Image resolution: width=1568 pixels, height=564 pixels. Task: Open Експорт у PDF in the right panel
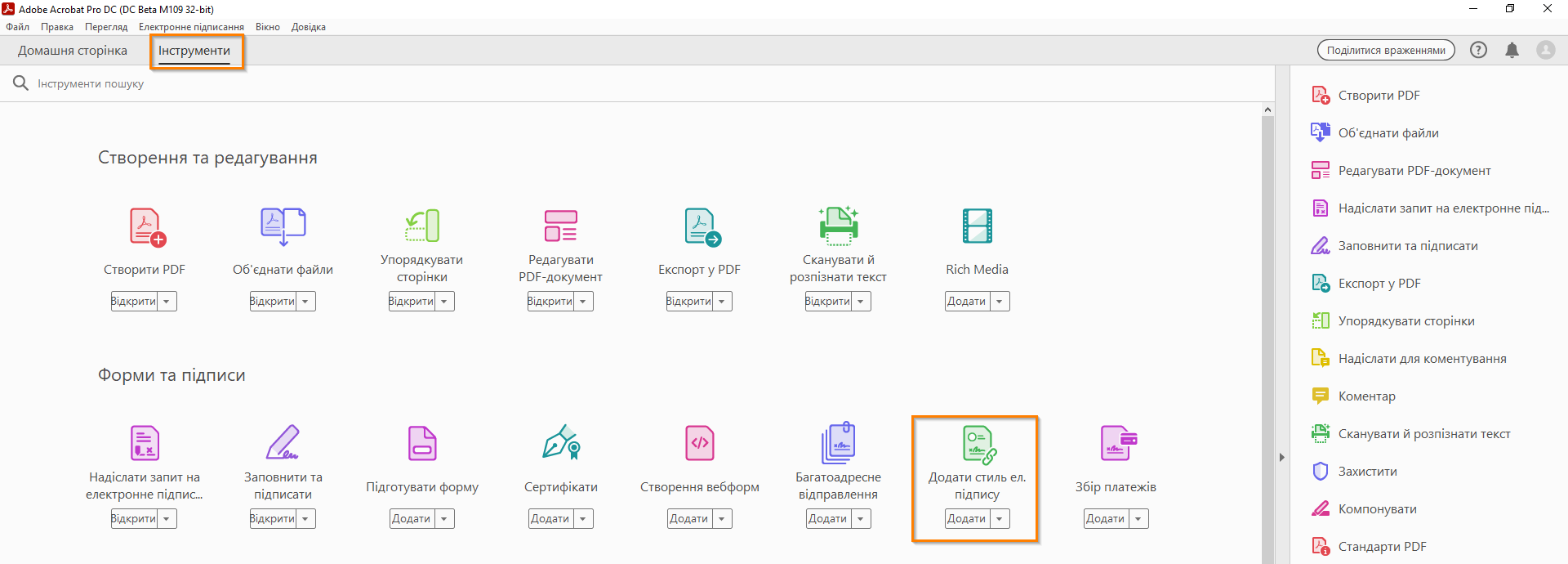(x=1365, y=283)
